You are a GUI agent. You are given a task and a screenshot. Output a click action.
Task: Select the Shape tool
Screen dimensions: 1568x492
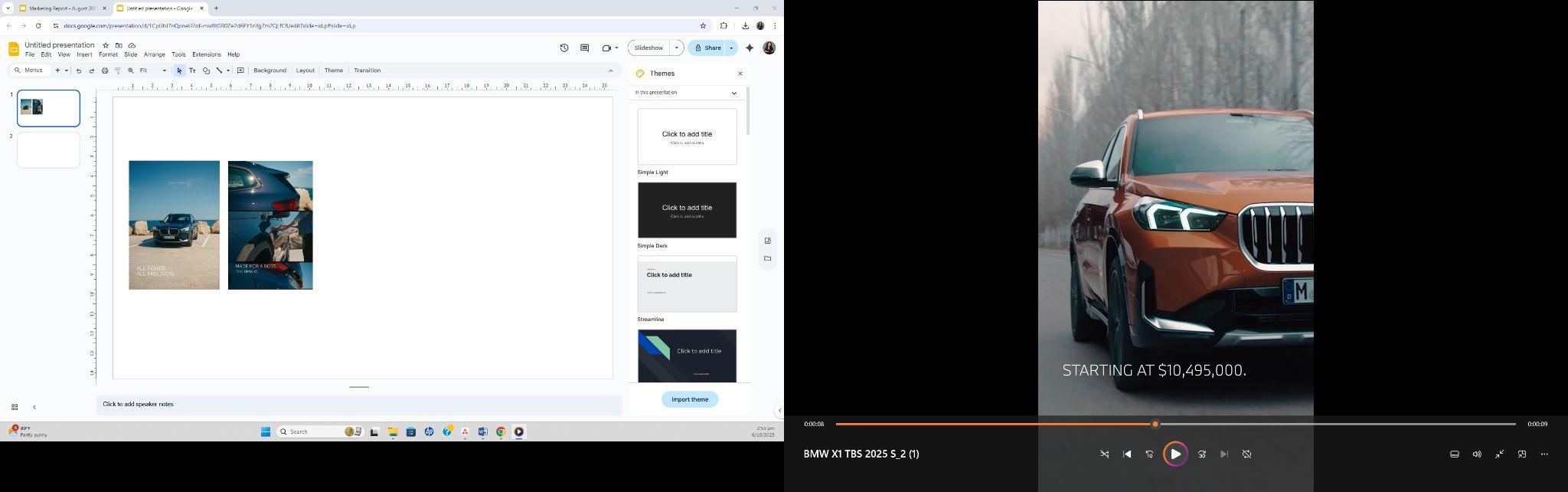(206, 71)
